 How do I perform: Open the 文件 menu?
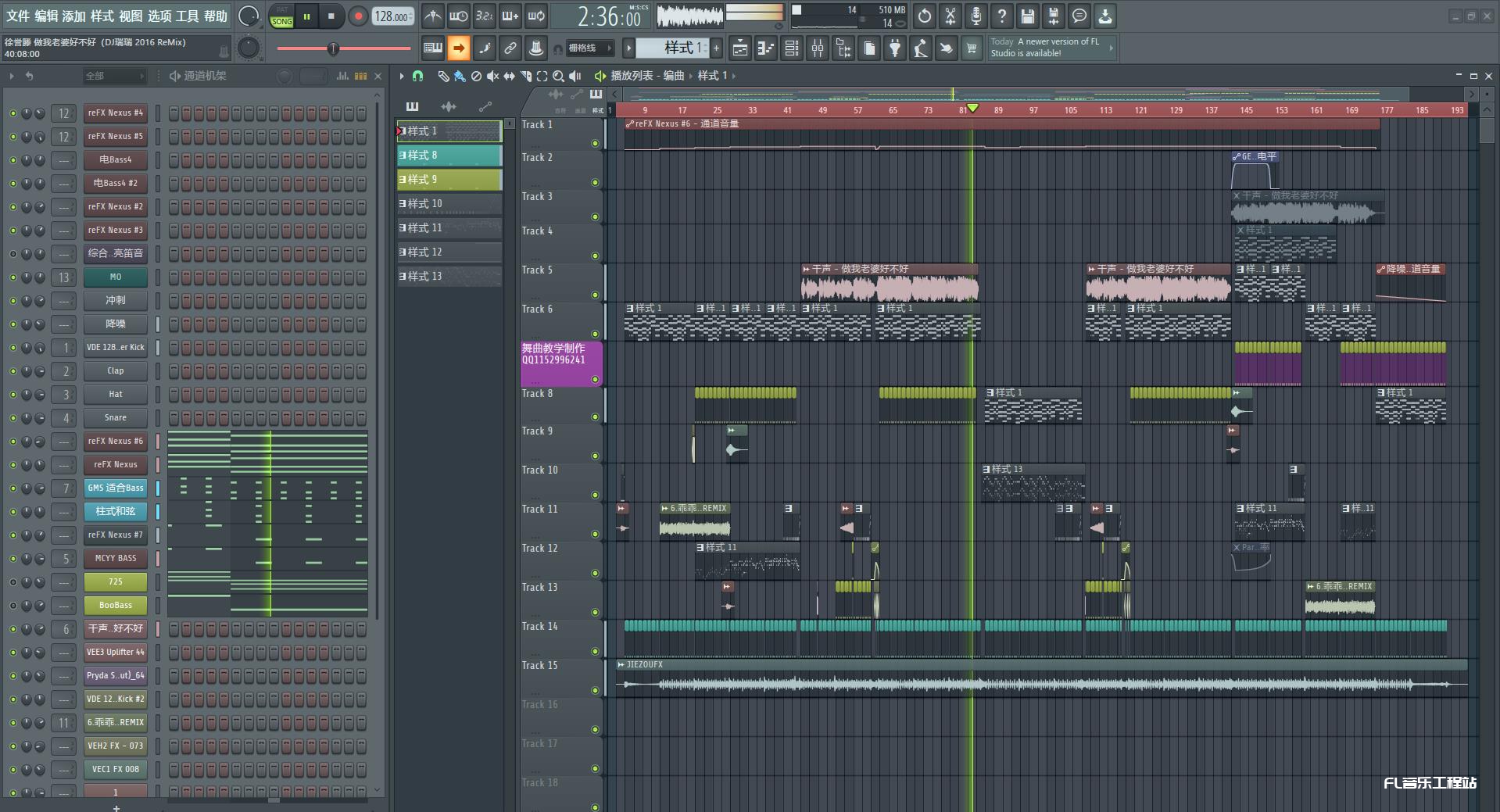pos(18,16)
